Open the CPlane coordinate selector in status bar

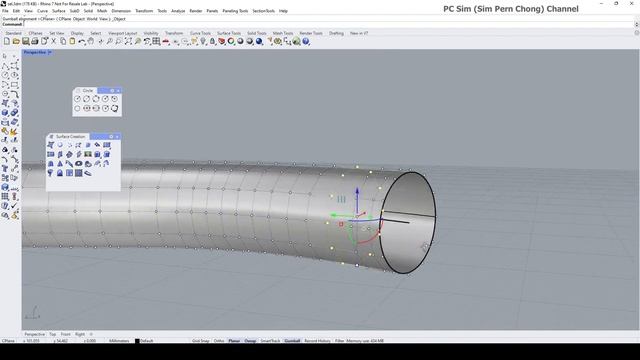coord(8,341)
